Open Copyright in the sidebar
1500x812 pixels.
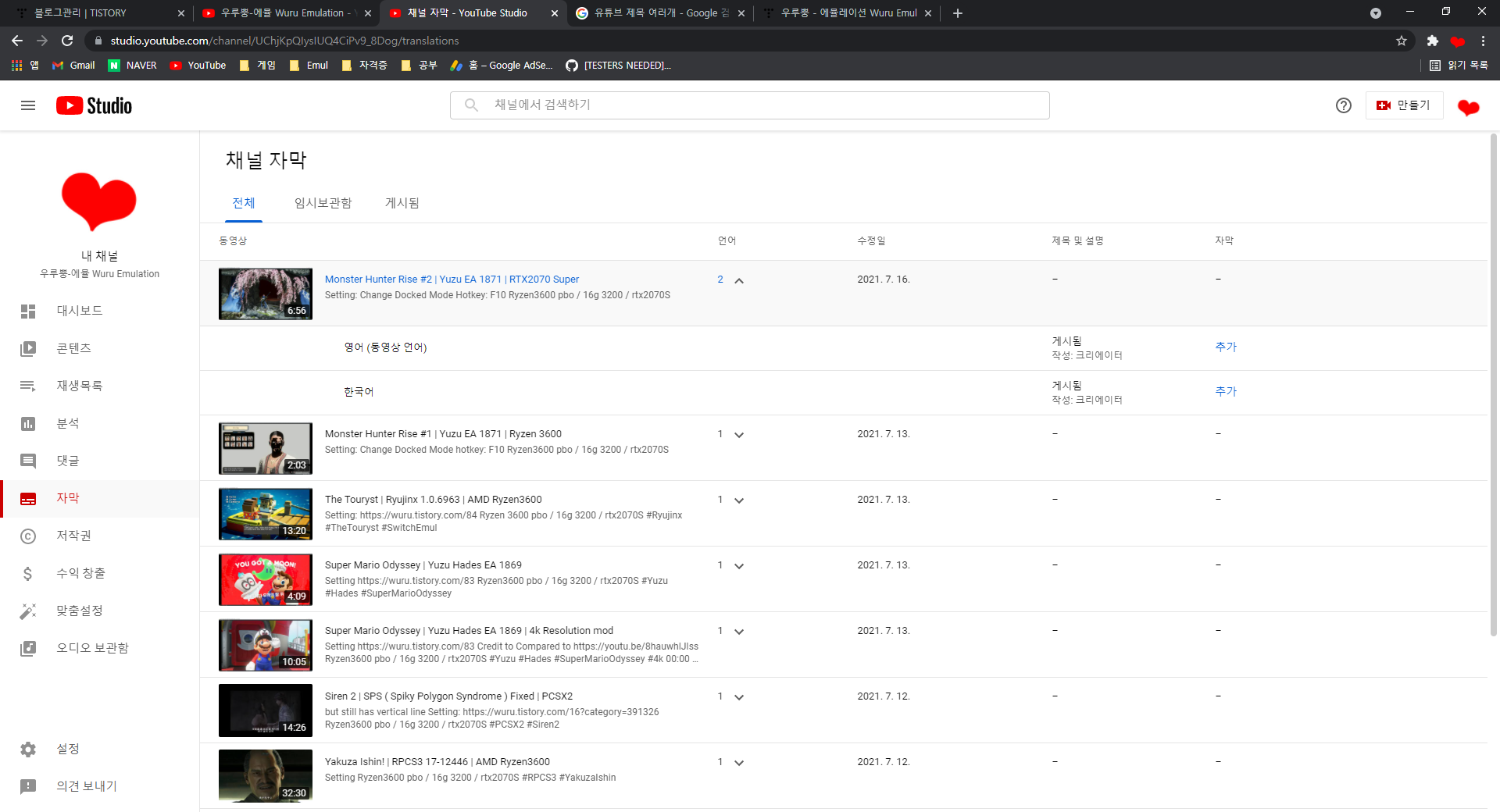(99, 536)
